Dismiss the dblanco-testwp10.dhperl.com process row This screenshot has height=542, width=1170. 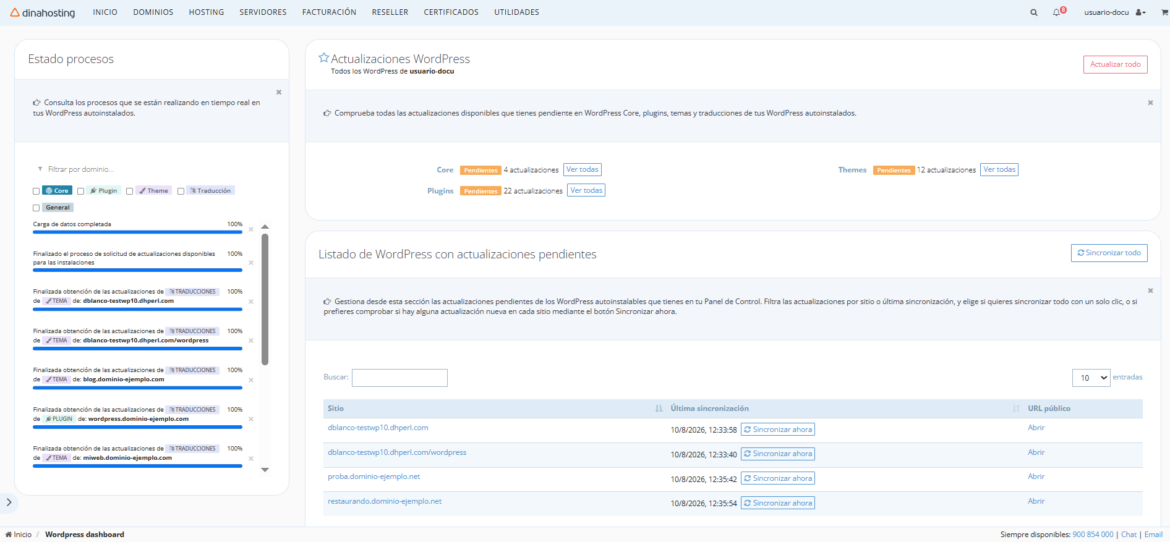(251, 301)
